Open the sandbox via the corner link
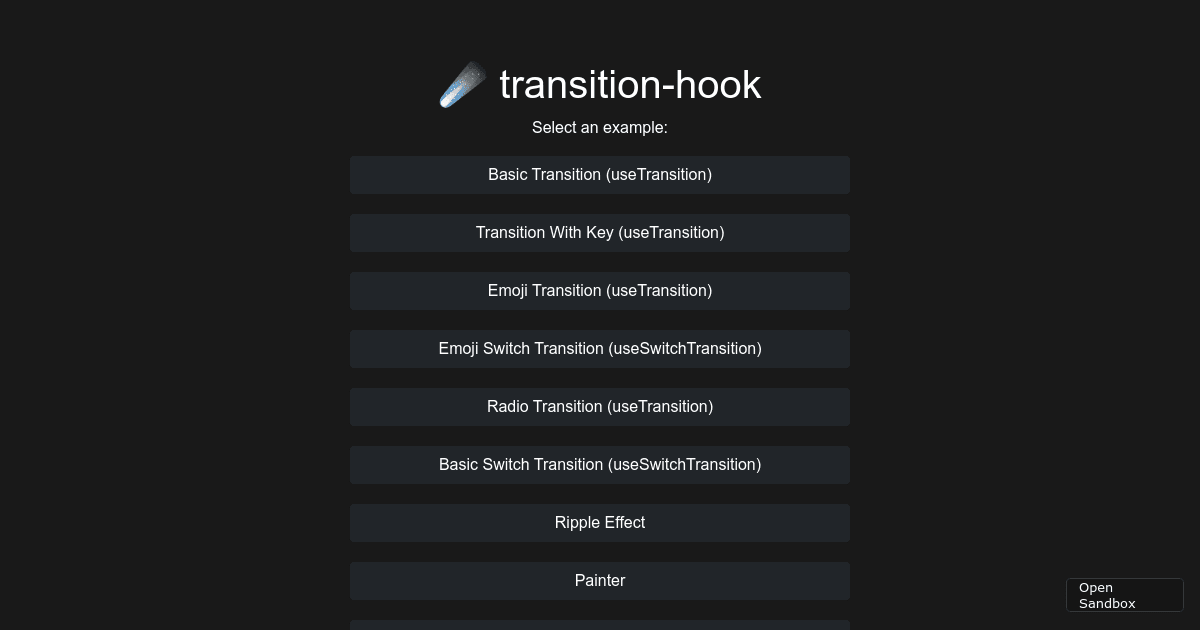 (1124, 595)
